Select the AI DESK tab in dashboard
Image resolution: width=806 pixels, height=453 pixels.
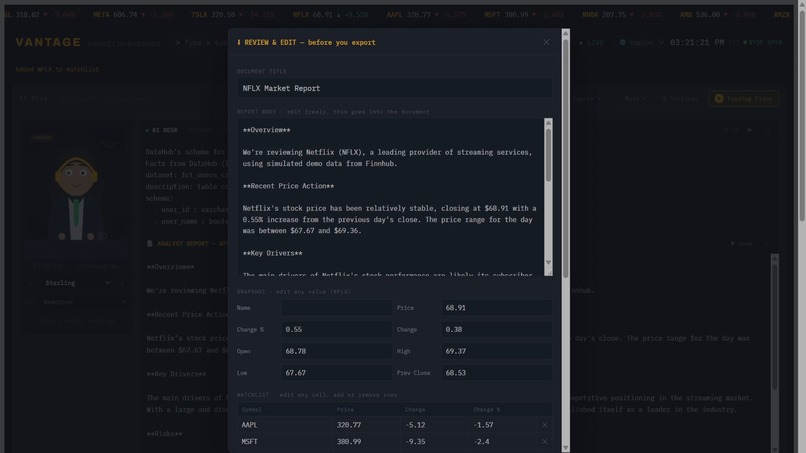click(33, 98)
